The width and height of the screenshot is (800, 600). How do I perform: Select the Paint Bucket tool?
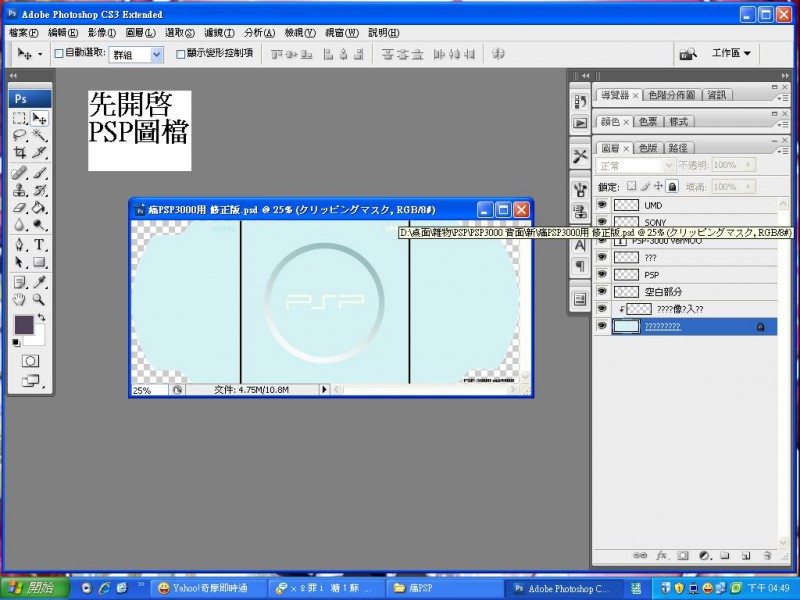[x=39, y=208]
